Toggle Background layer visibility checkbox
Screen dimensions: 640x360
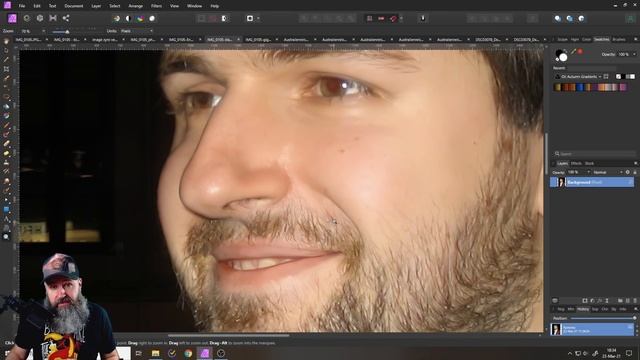(631, 182)
